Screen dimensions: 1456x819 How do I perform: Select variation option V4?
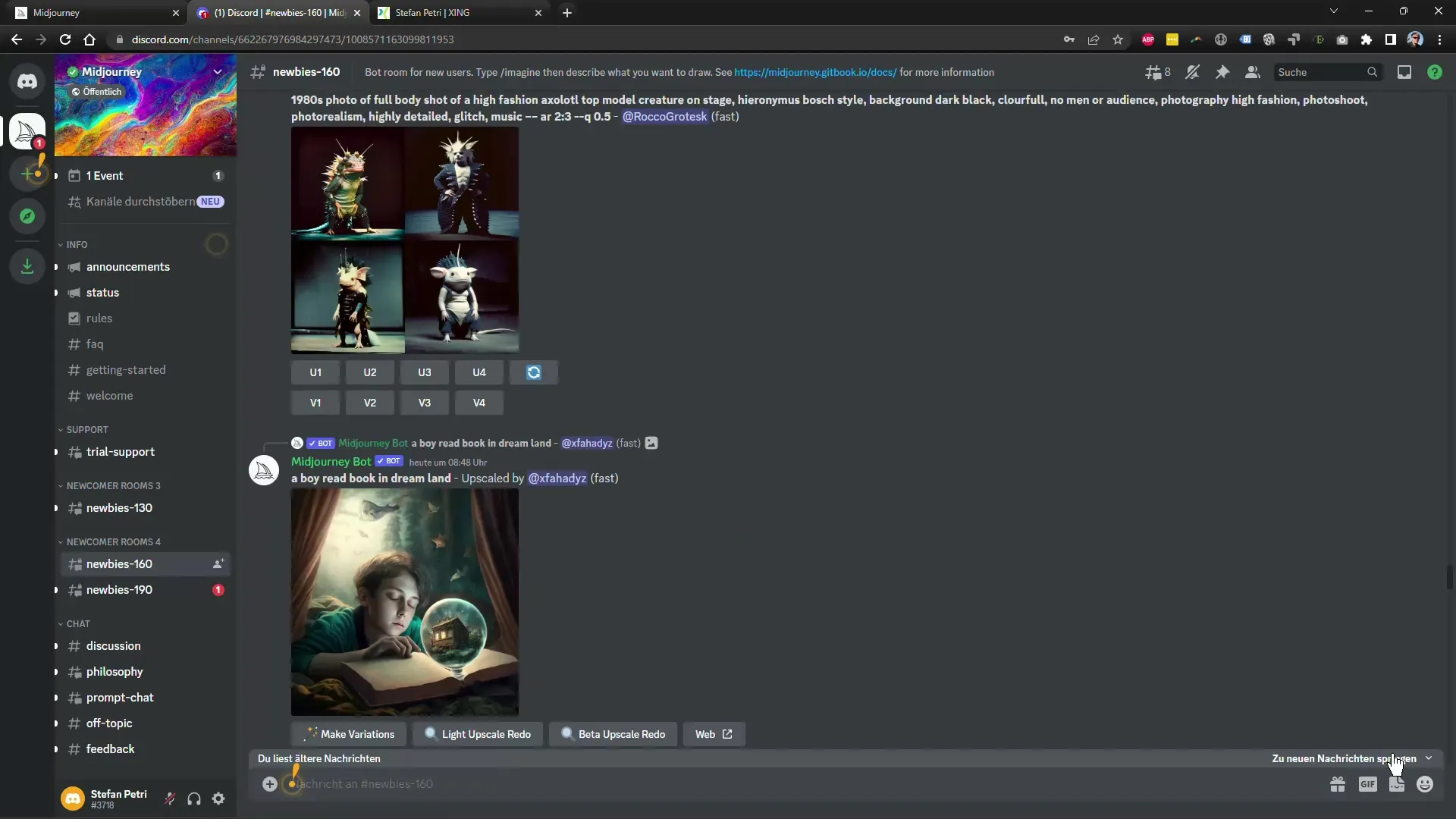pos(479,402)
